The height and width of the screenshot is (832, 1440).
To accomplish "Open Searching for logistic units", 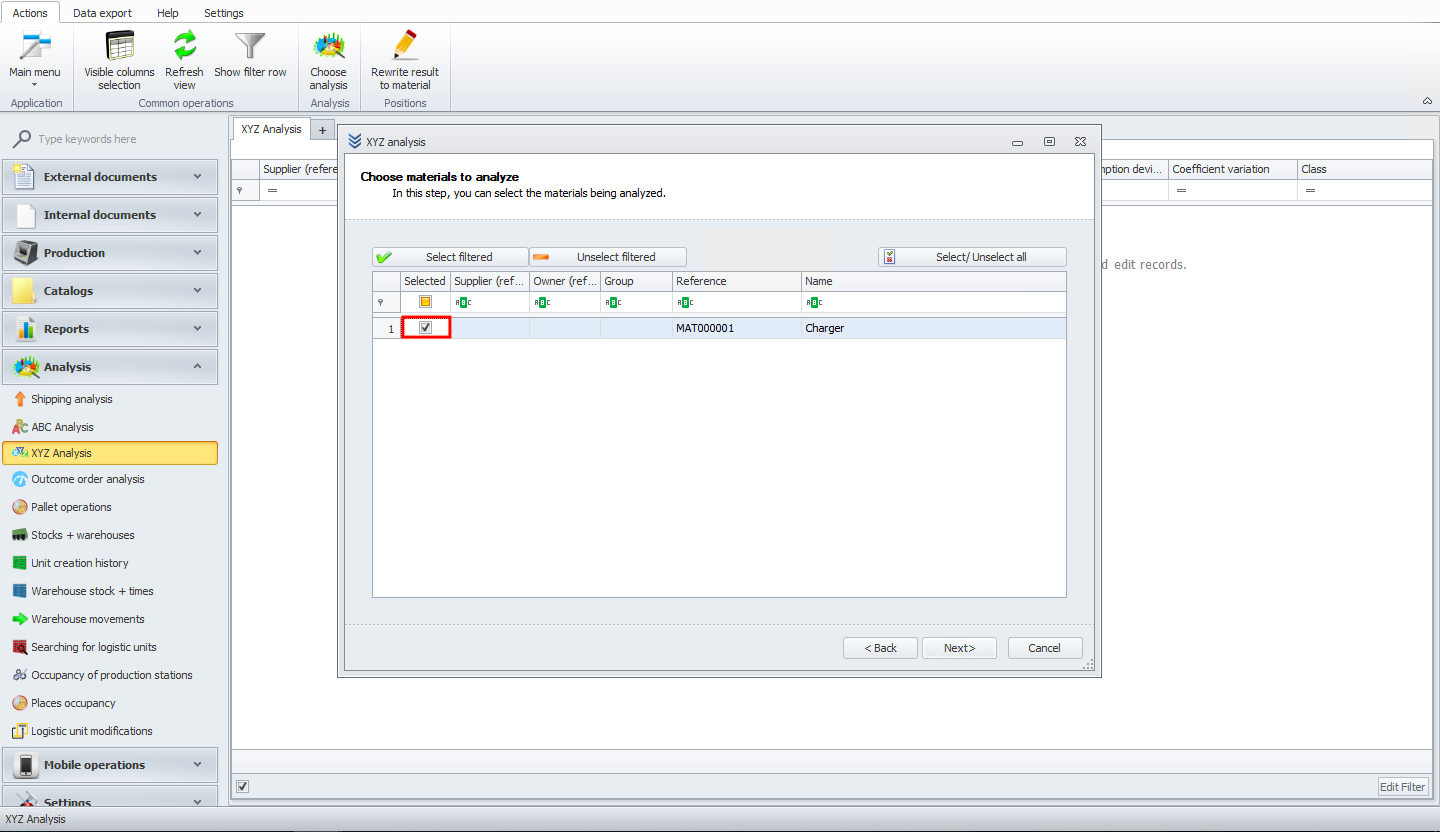I will click(x=93, y=647).
